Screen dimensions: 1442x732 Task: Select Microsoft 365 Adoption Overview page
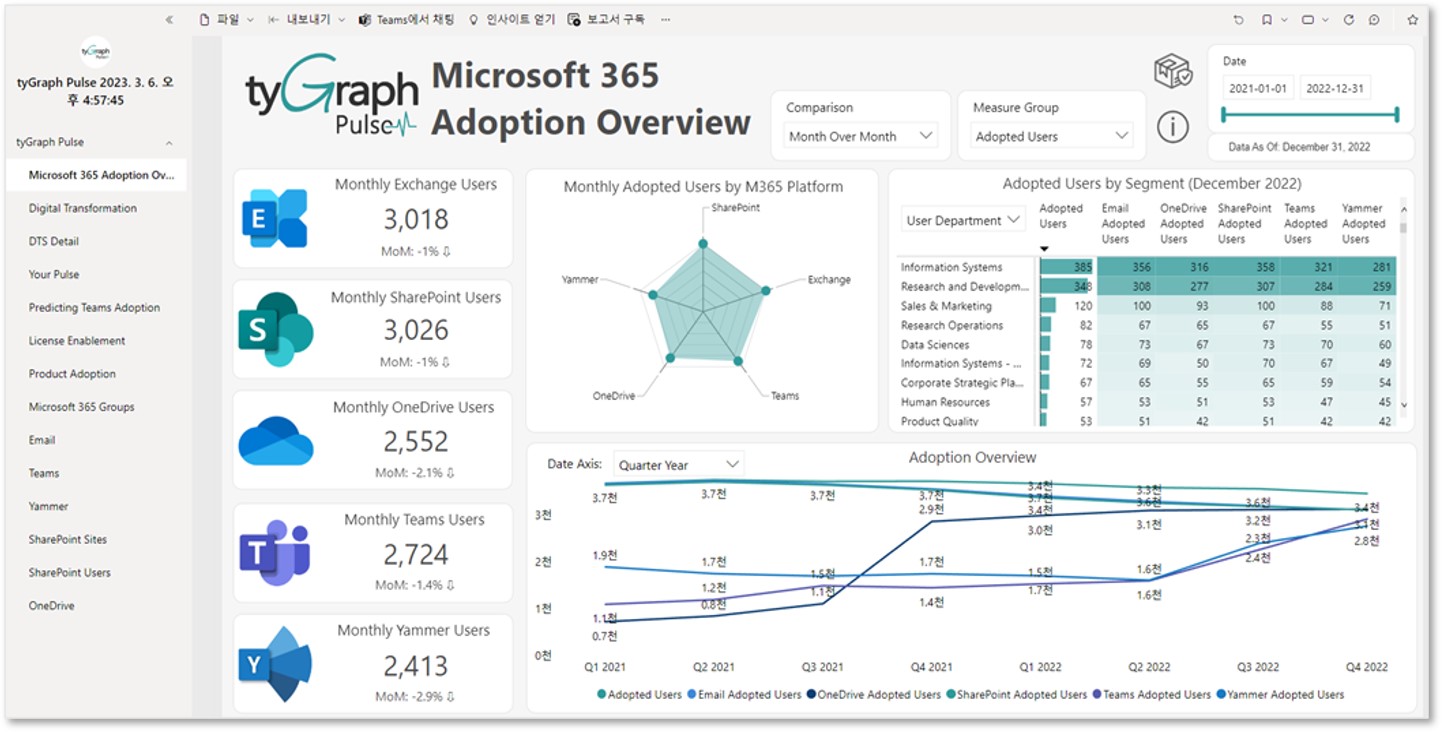coord(96,175)
